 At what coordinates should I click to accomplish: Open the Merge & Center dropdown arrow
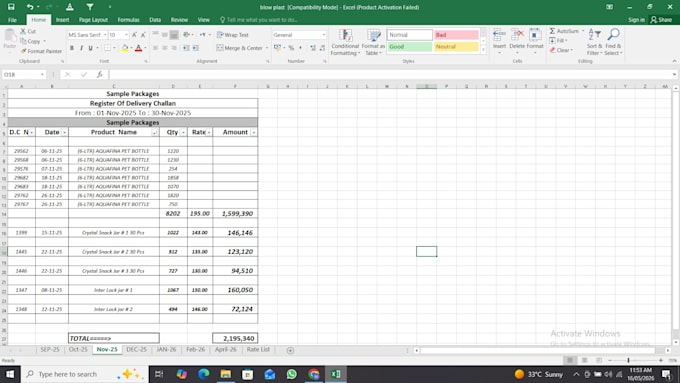(x=267, y=48)
